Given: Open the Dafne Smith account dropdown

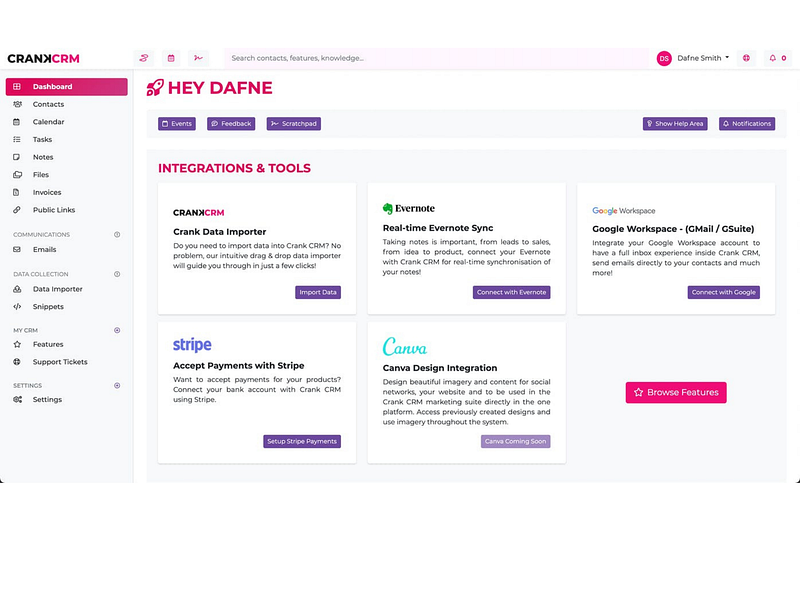Looking at the screenshot, I should pos(703,58).
